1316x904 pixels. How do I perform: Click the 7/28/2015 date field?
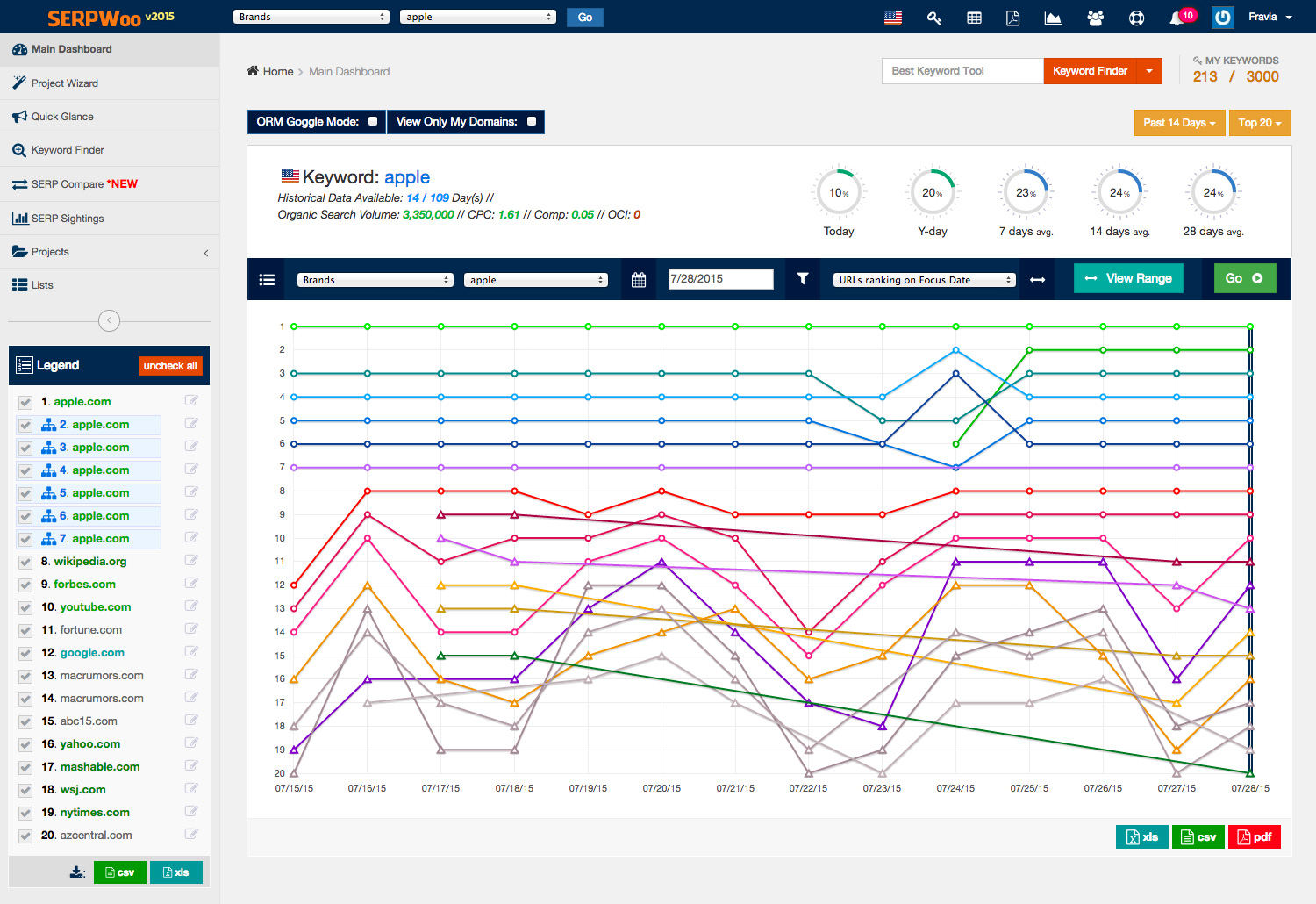pos(721,279)
